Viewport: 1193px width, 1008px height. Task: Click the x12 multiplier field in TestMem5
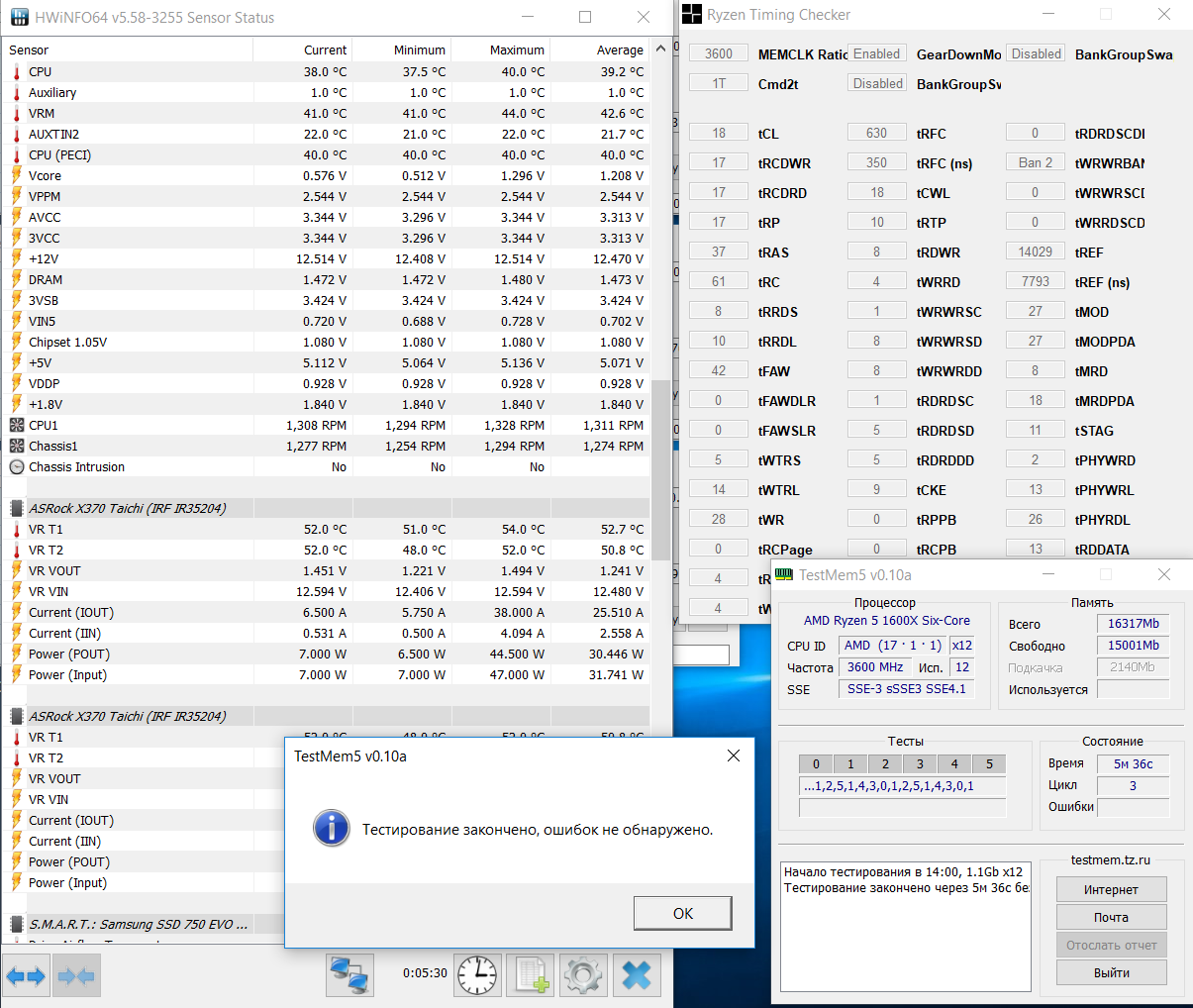[962, 645]
